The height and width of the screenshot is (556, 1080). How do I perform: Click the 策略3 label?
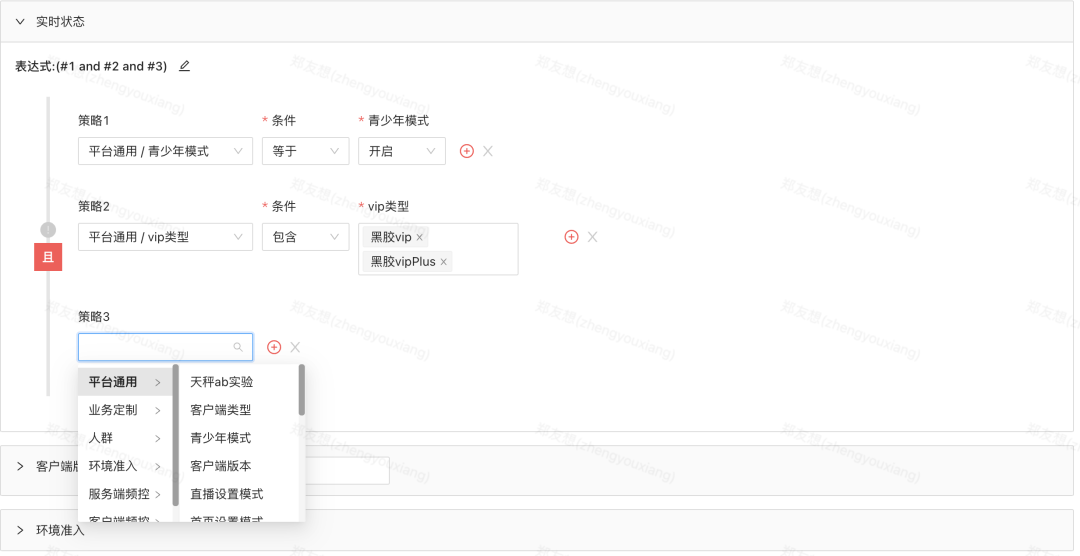[94, 316]
